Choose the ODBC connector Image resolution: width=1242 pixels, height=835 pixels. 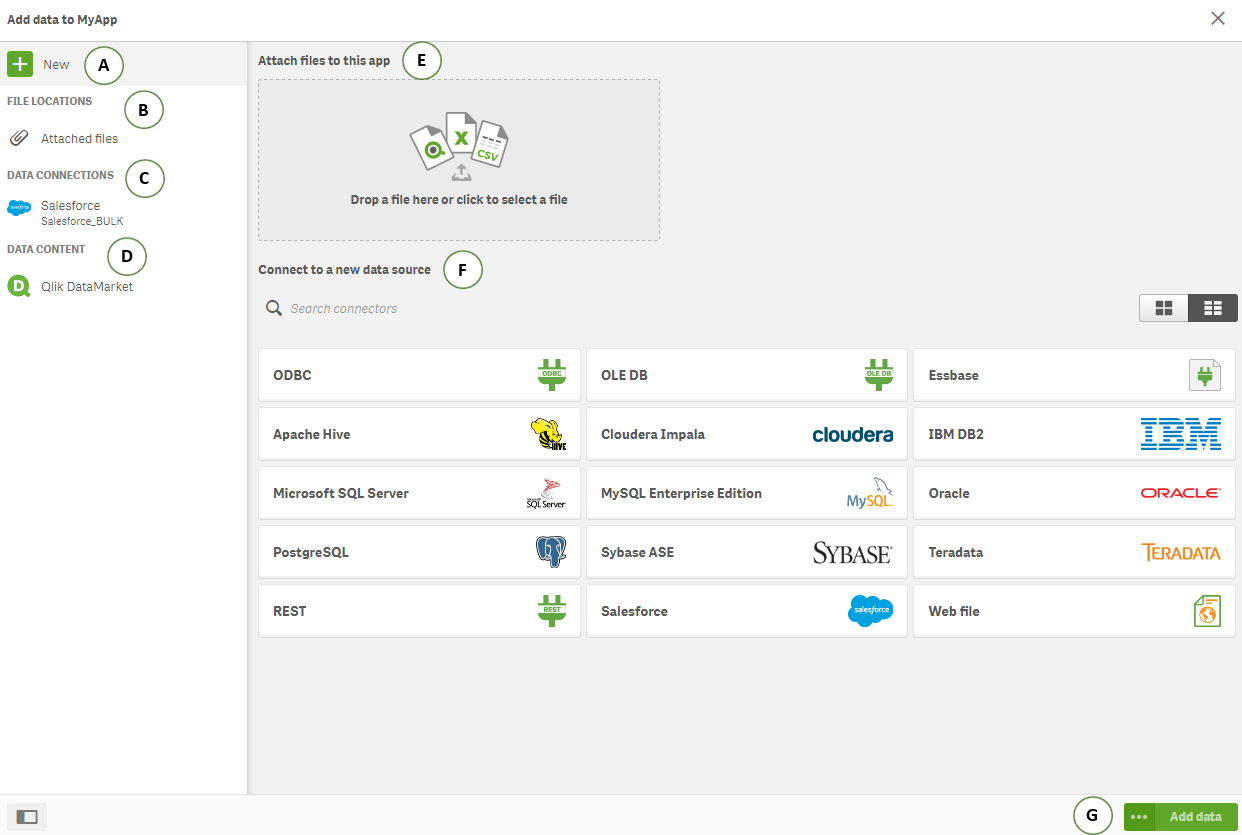pos(419,375)
